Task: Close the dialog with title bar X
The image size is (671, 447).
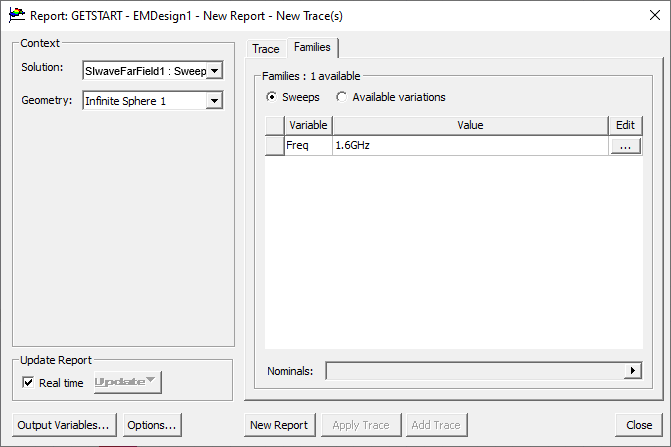Action: pos(655,15)
